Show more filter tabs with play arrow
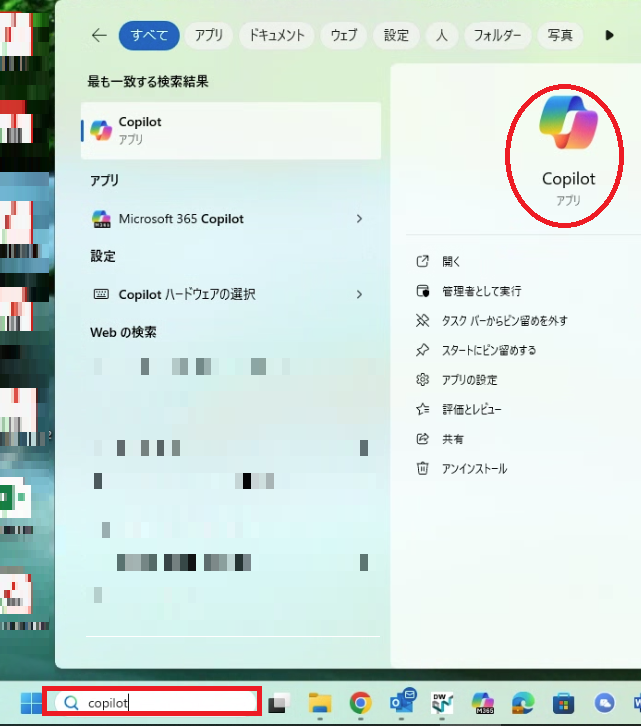641x726 pixels. (609, 35)
